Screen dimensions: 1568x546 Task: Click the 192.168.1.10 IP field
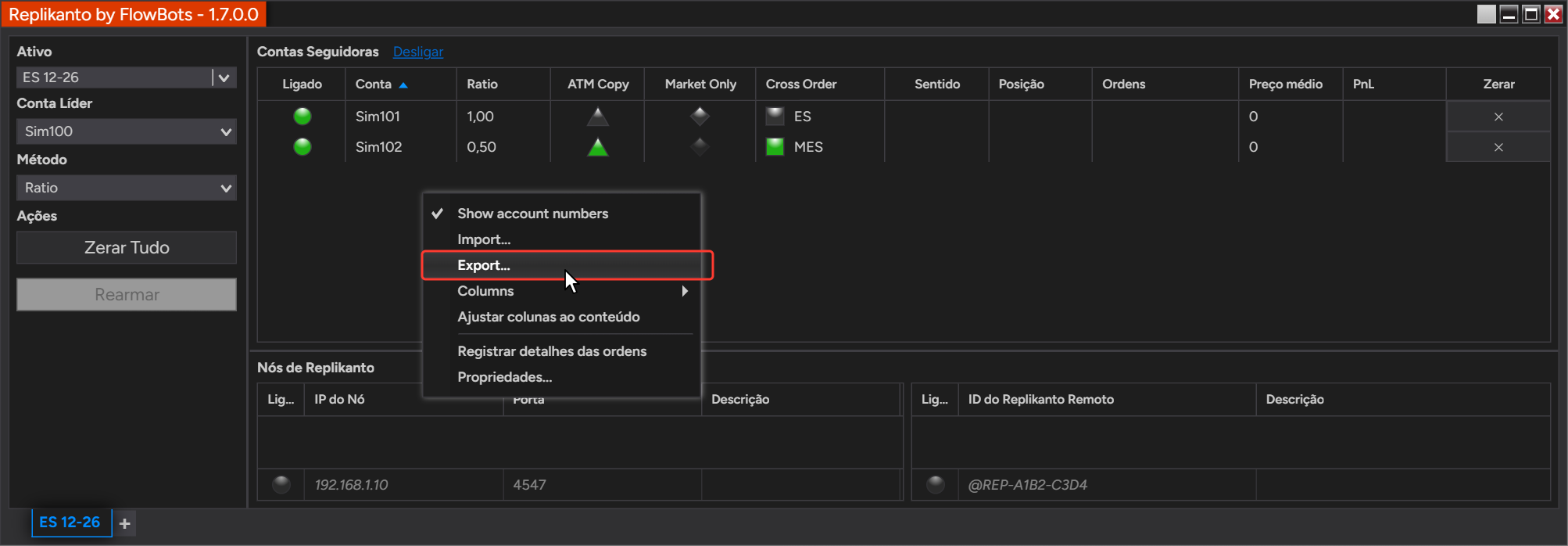[403, 485]
